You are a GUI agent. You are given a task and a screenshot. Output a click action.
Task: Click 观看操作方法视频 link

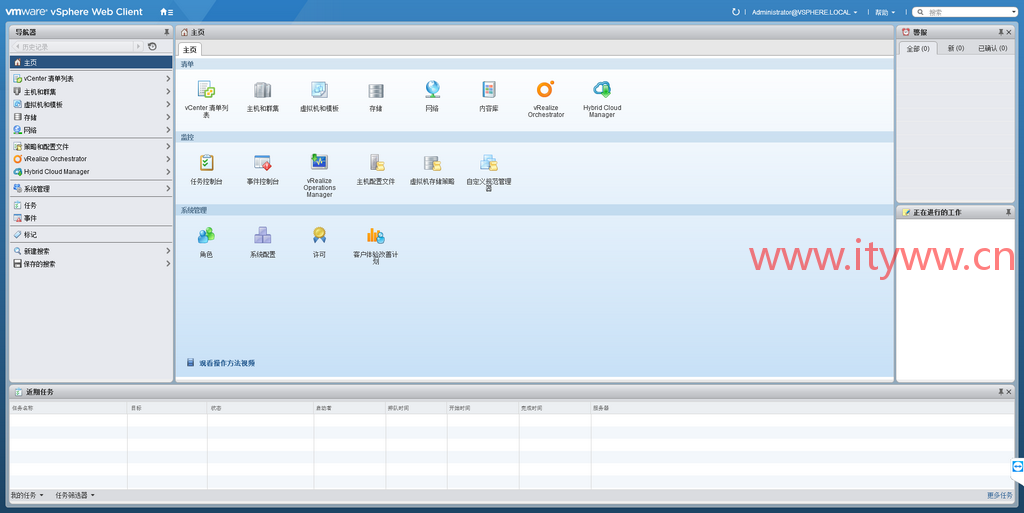[x=227, y=363]
